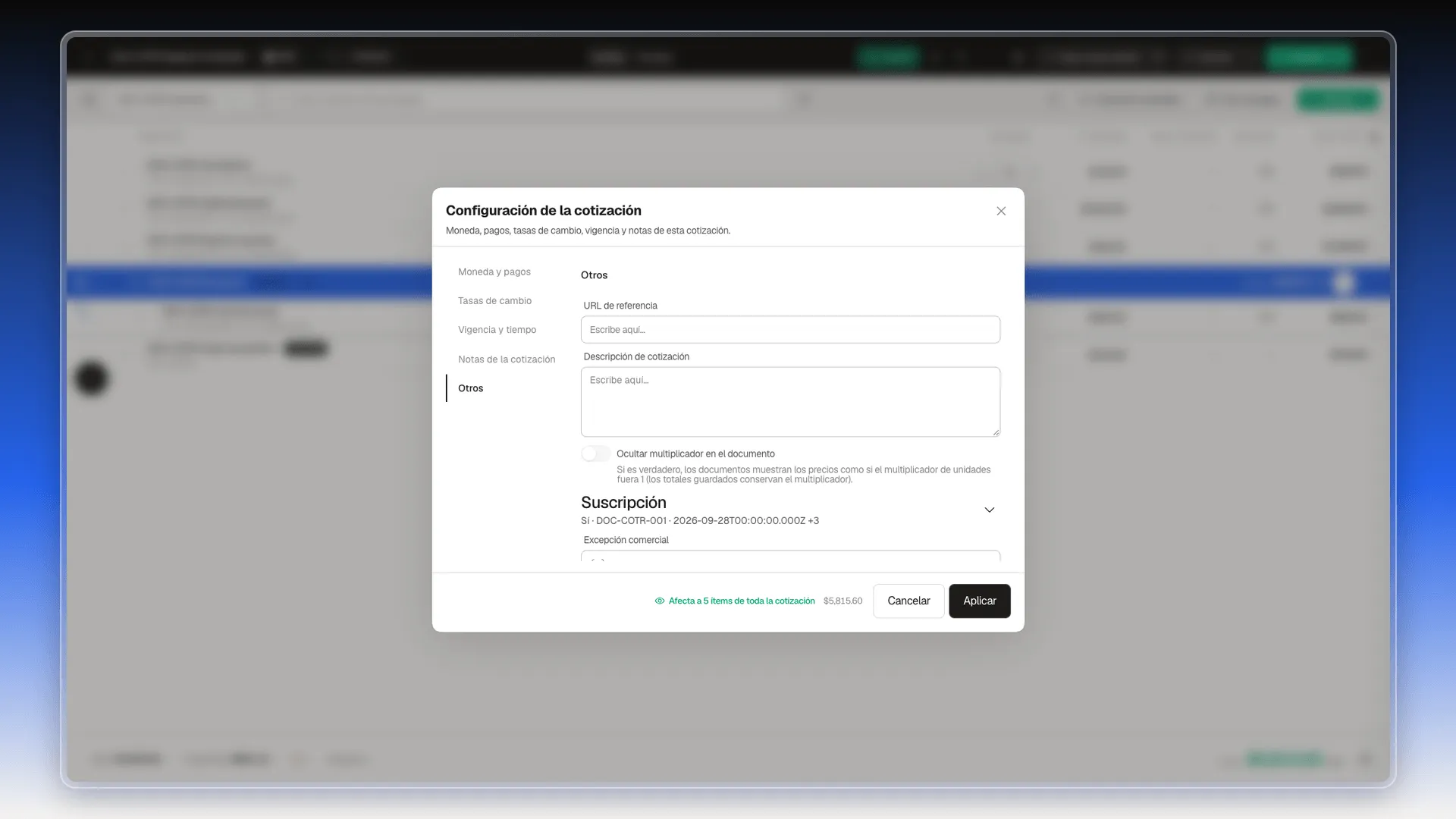Open the Moneda y pagos section
Screen dimensions: 1456x819
pos(494,271)
